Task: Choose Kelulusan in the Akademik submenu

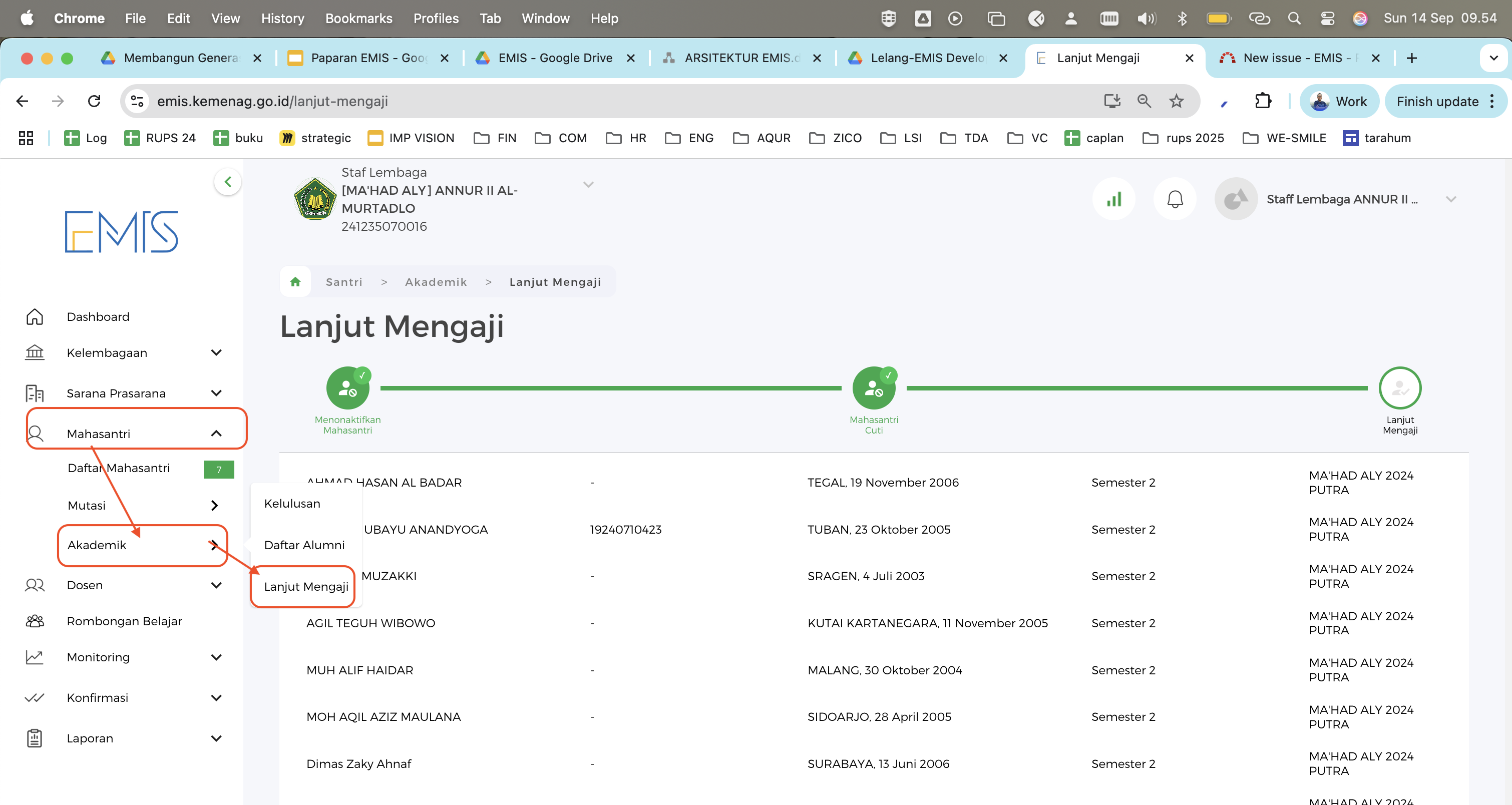Action: pos(292,504)
